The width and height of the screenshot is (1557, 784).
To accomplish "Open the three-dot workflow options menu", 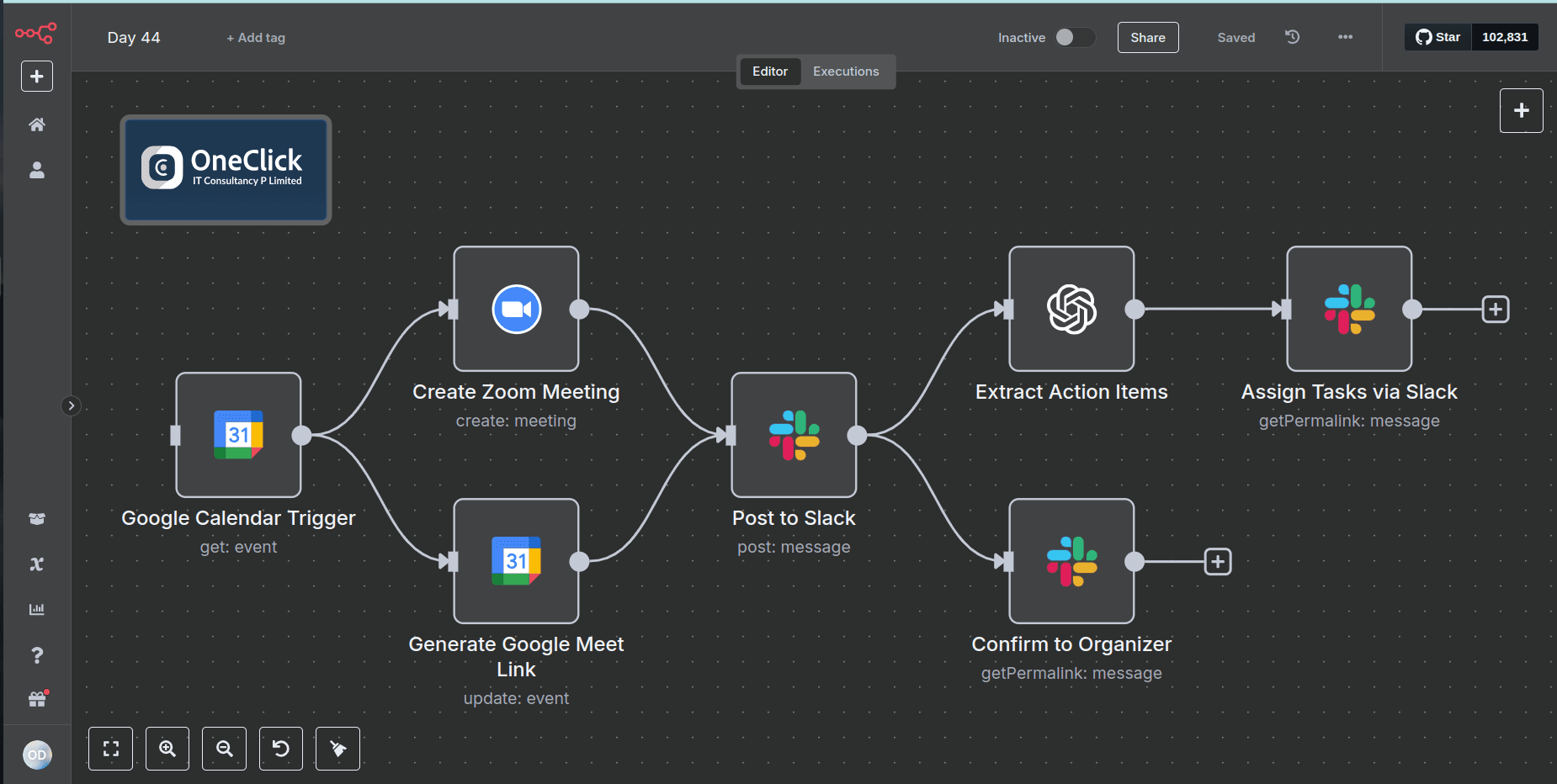I will coord(1345,37).
